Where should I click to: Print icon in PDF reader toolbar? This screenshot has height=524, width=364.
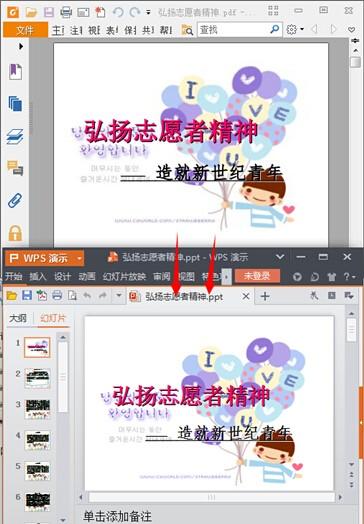tap(66, 12)
